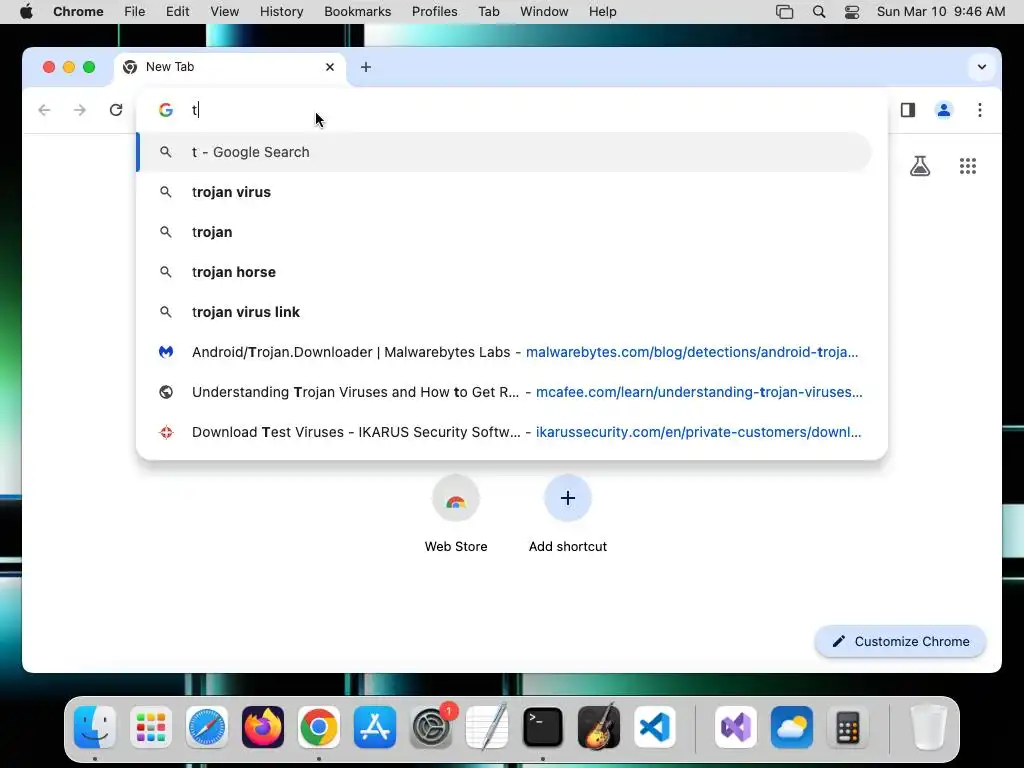This screenshot has height=768, width=1024.
Task: Launch Visual Studio Code from the dock
Action: 654,727
